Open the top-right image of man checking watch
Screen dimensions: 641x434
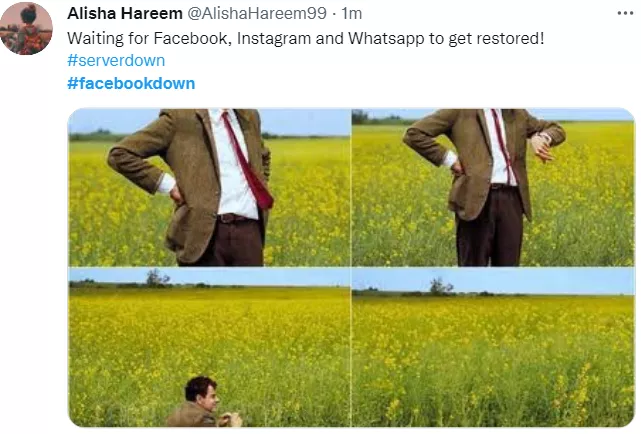click(x=493, y=188)
